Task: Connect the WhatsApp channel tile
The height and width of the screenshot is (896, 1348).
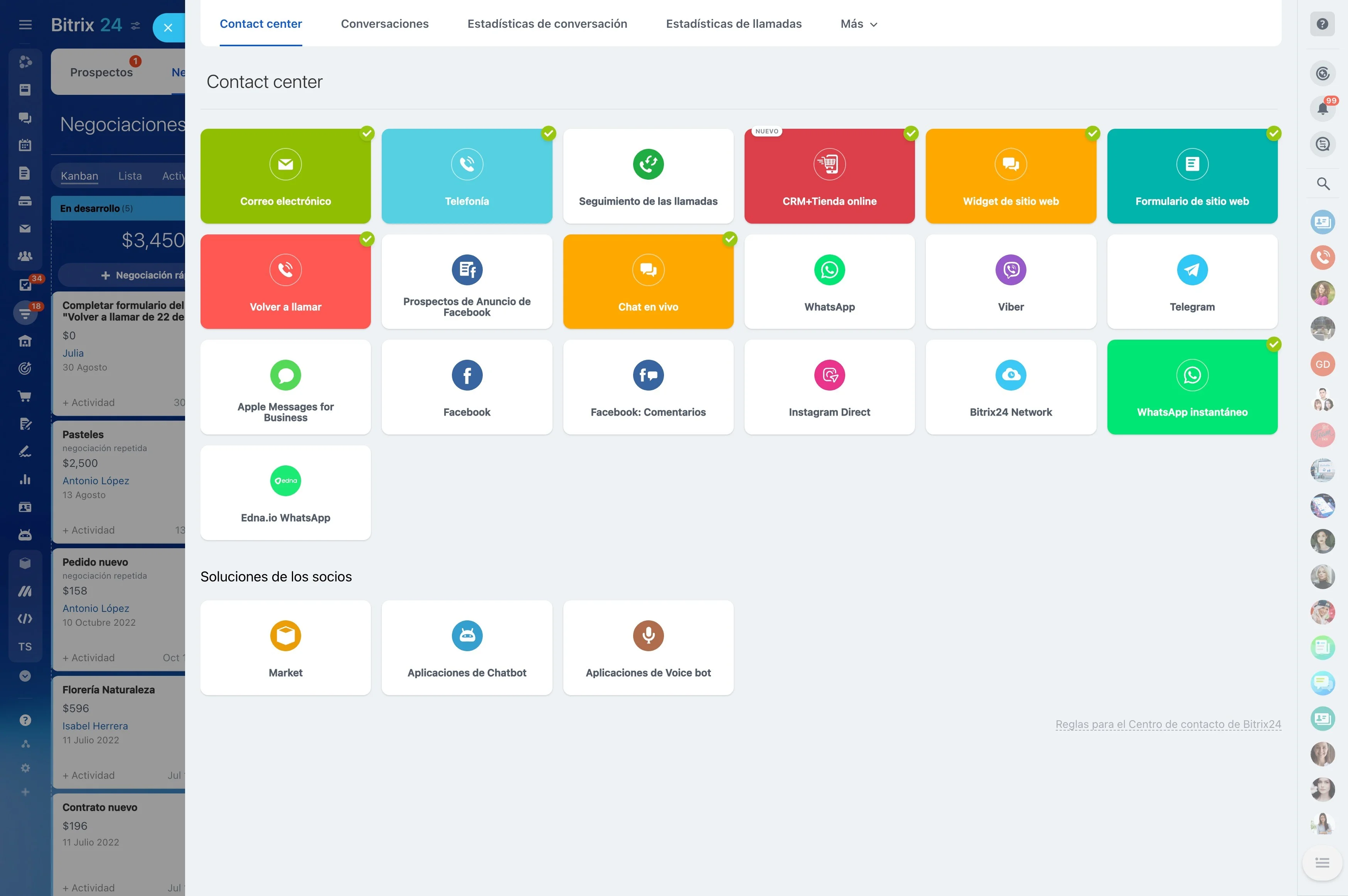Action: pyautogui.click(x=829, y=282)
